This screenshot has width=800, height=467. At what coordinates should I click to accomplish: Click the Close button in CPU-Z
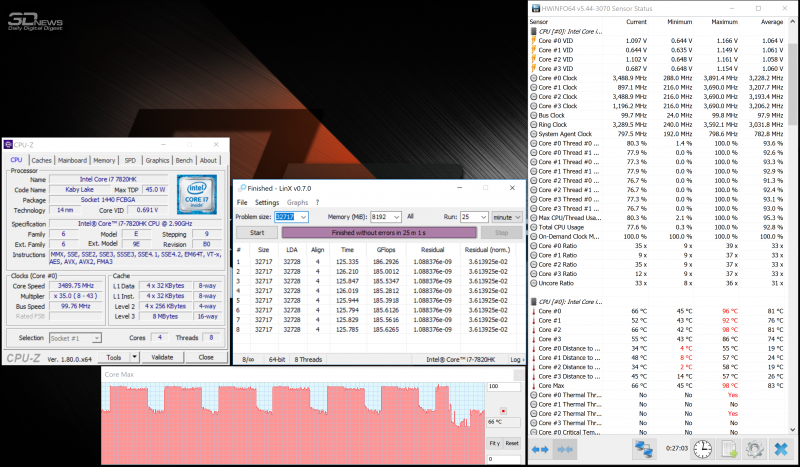pyautogui.click(x=206, y=357)
